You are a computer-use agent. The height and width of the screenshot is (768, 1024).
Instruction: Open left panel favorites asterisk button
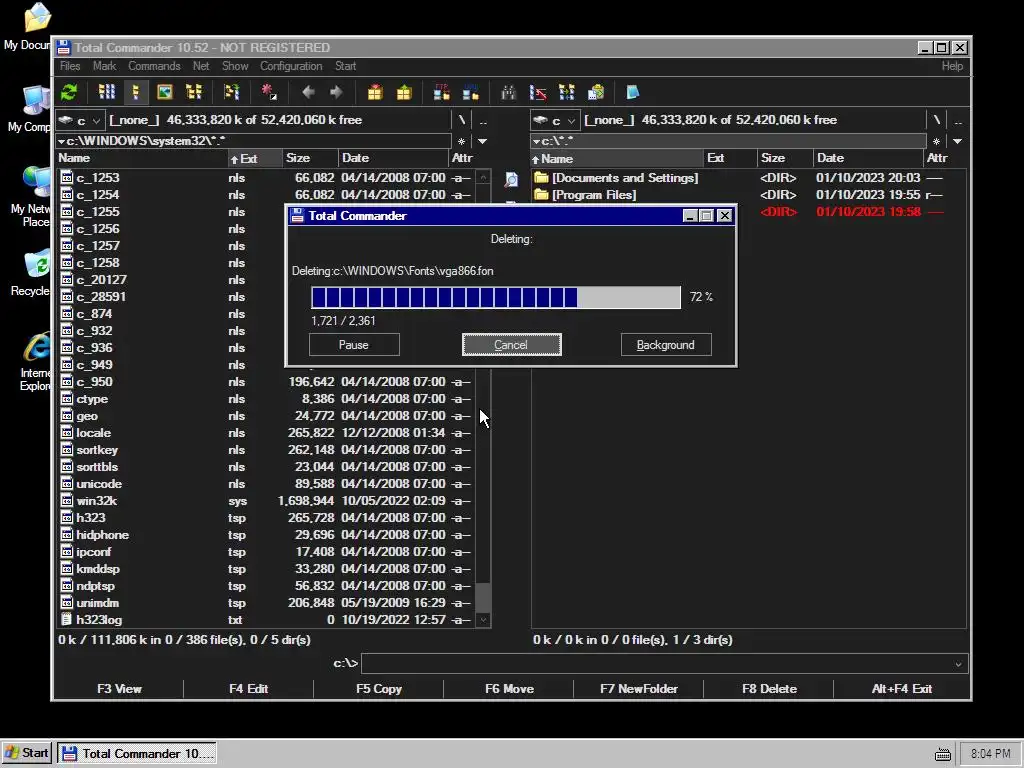pyautogui.click(x=462, y=141)
